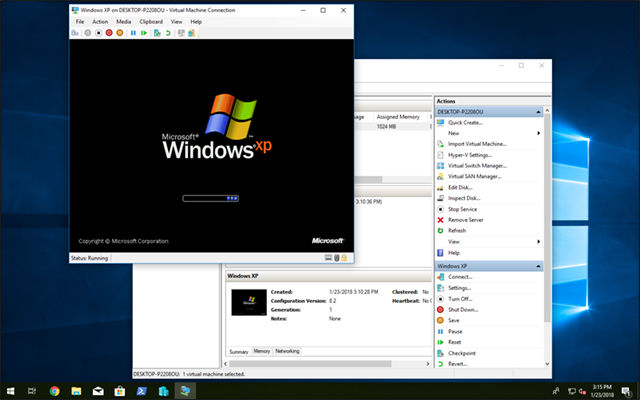Click Quick Create in Actions pane
The image size is (640, 400).
pyautogui.click(x=465, y=122)
